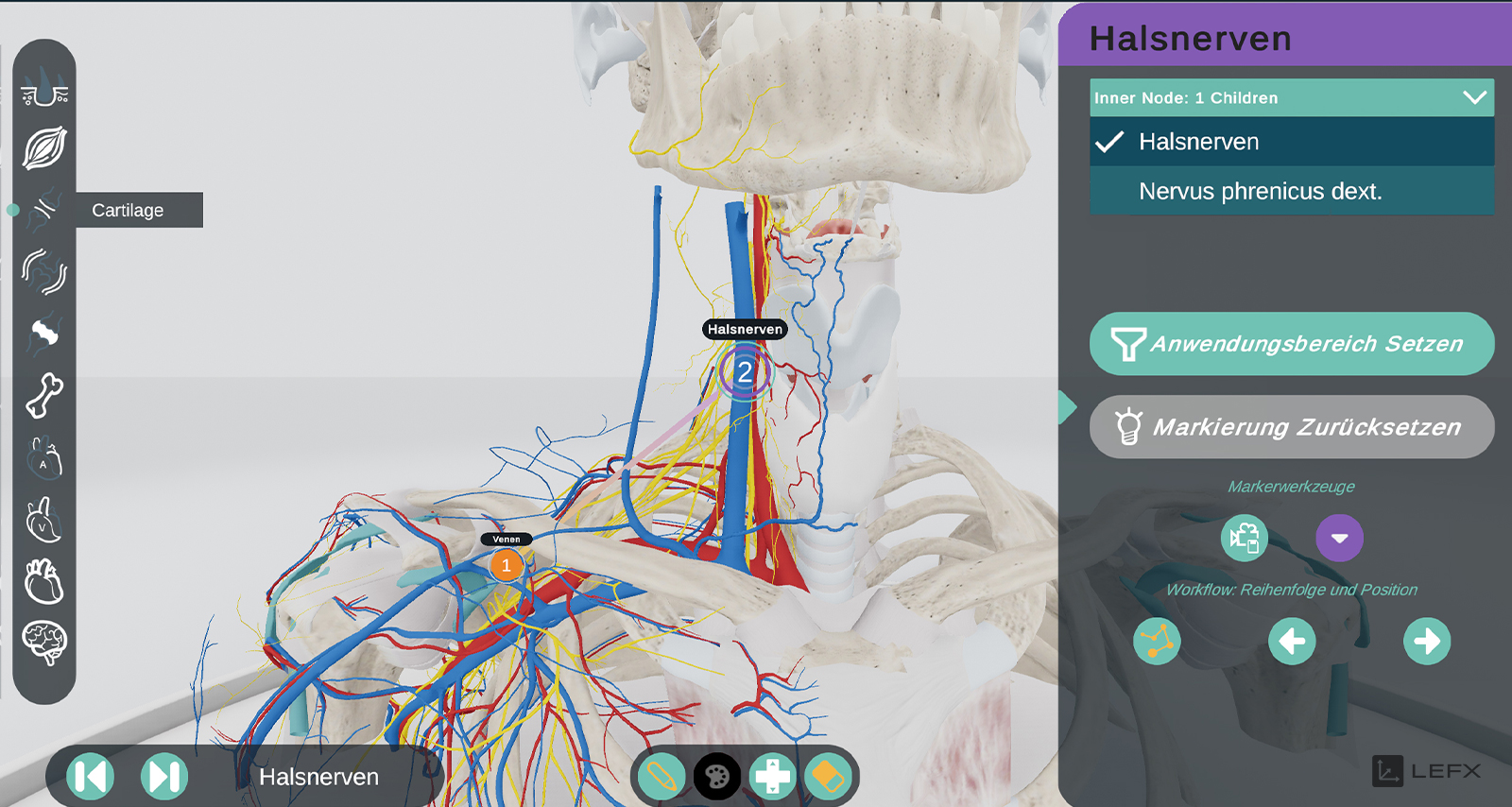Screen dimensions: 1512x807
Task: Click the save camera position icon
Action: click(1245, 539)
